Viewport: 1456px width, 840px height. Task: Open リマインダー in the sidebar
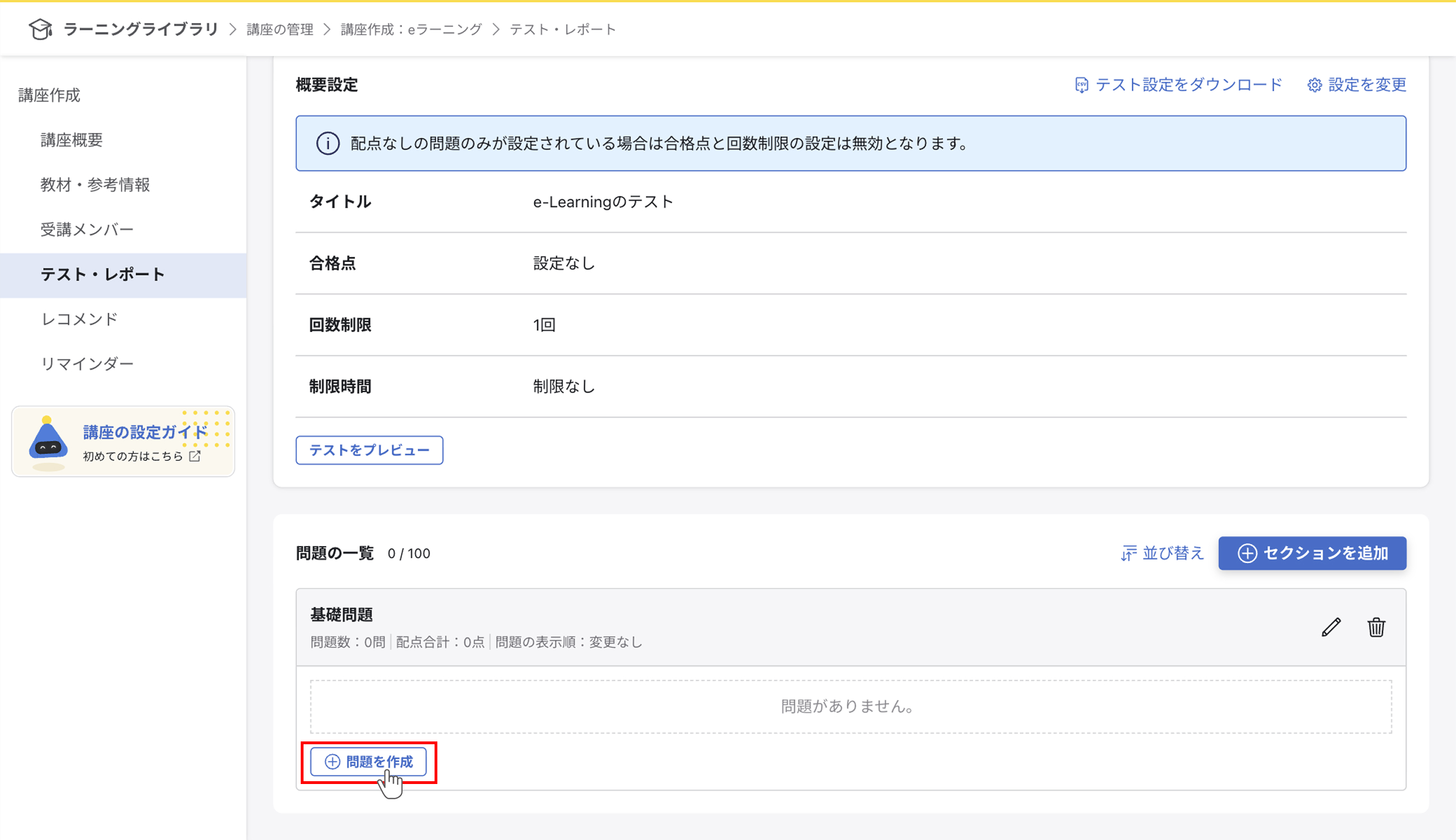pos(88,363)
